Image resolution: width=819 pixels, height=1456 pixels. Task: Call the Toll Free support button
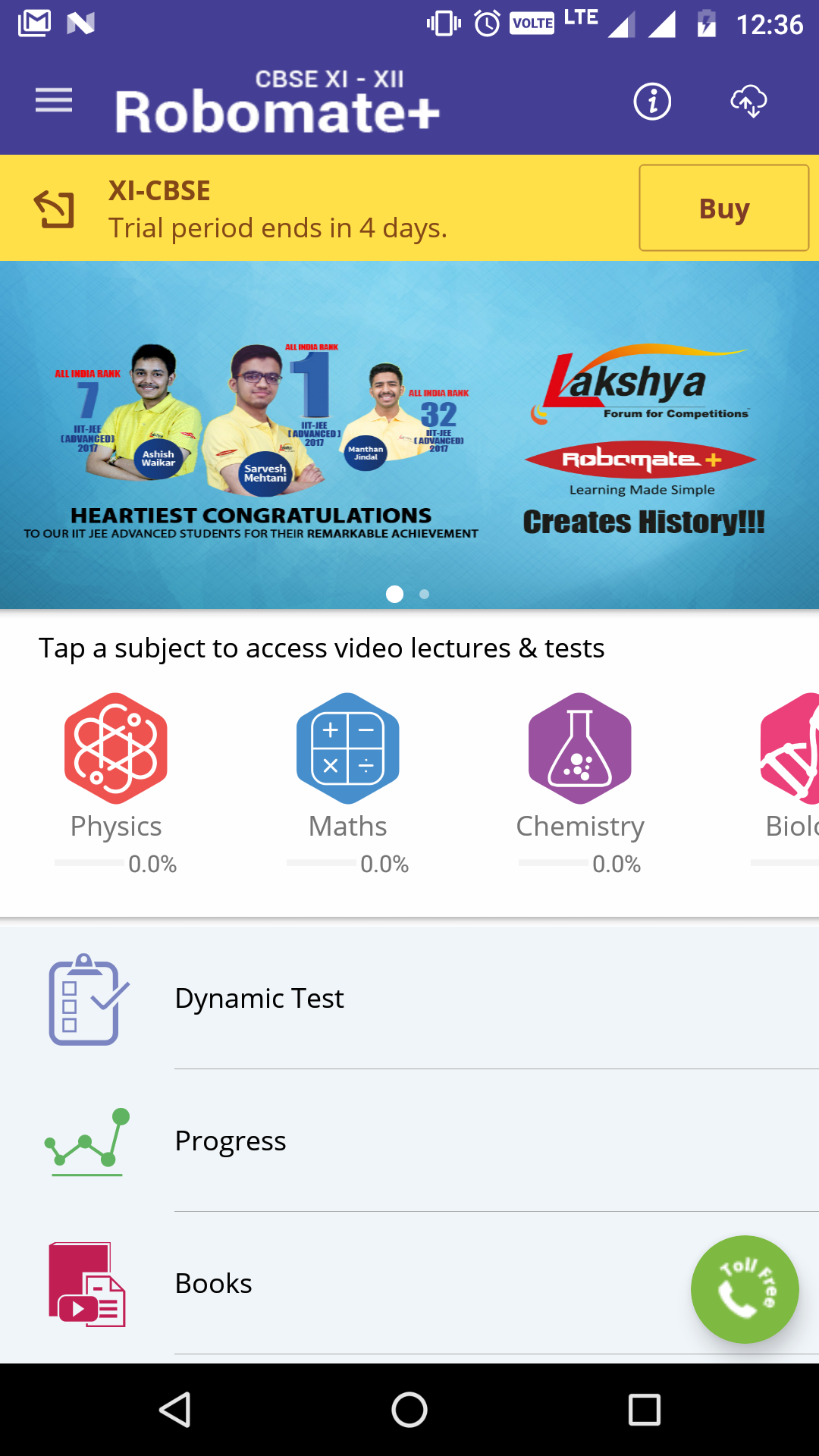(x=745, y=1289)
